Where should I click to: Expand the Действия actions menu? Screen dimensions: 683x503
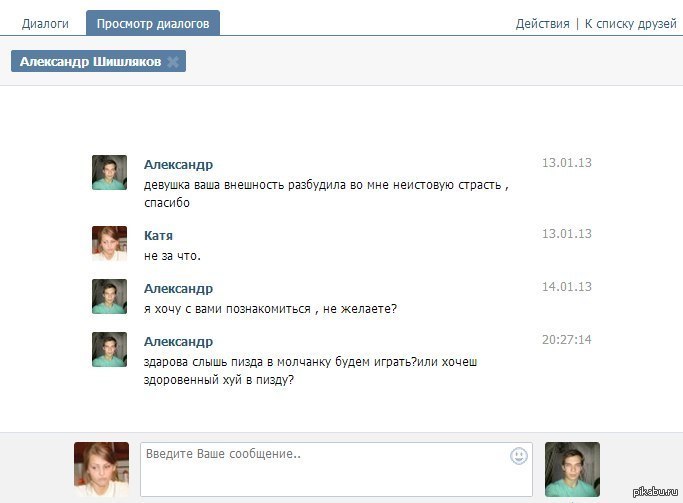coord(542,24)
